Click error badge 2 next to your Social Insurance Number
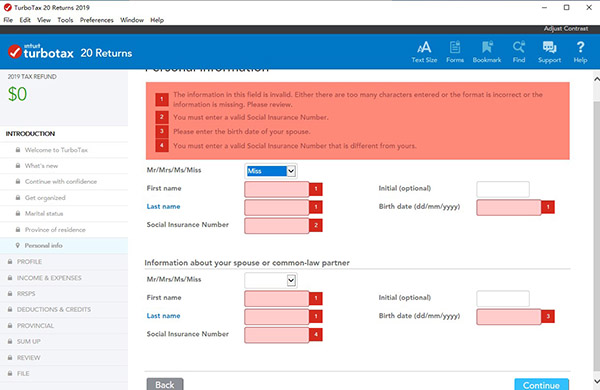 316,225
